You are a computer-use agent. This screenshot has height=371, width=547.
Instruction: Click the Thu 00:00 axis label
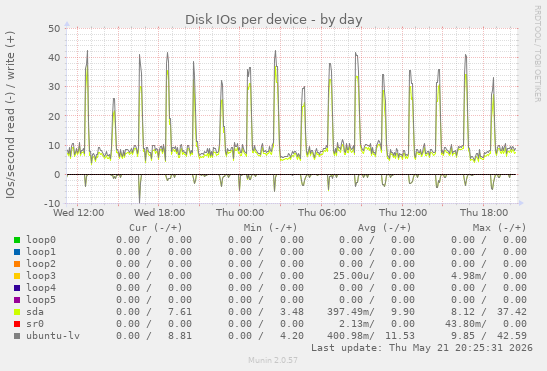(x=240, y=213)
